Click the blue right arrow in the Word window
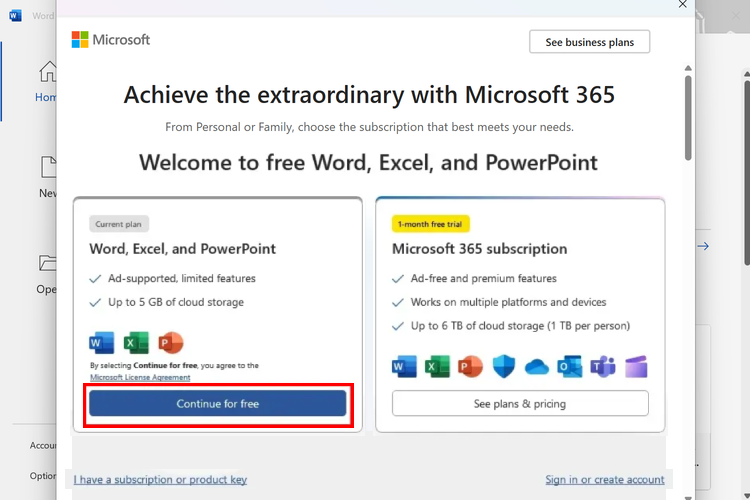 click(703, 246)
